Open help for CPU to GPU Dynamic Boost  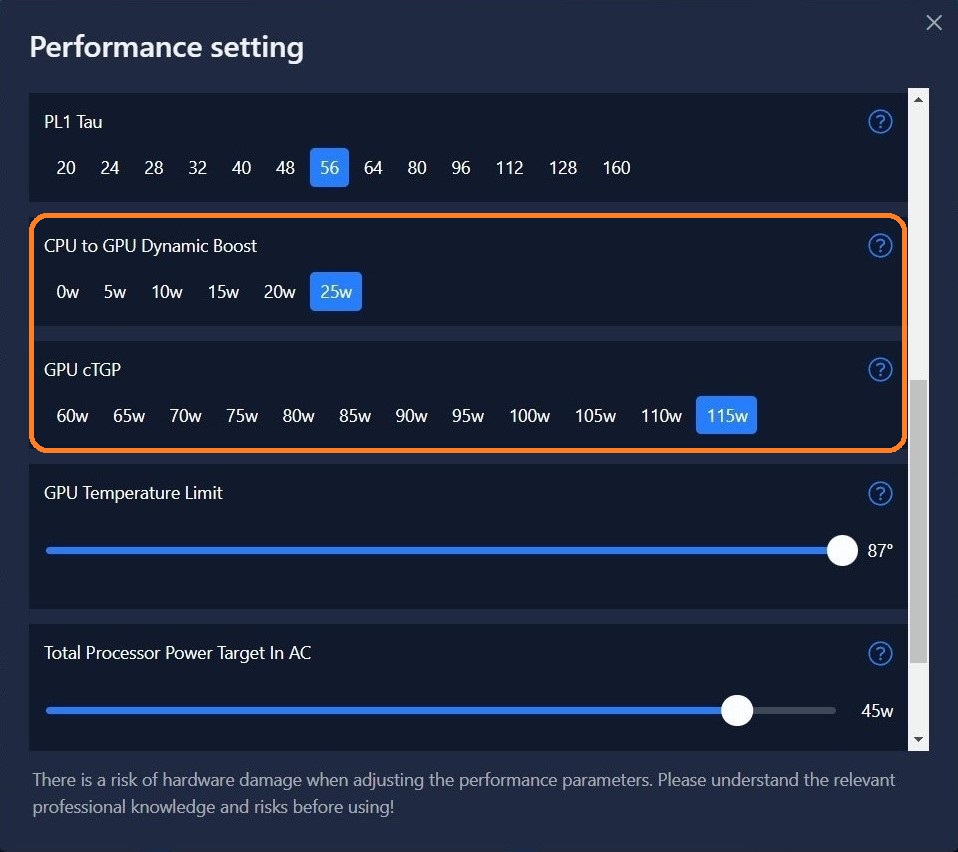pyautogui.click(x=880, y=246)
